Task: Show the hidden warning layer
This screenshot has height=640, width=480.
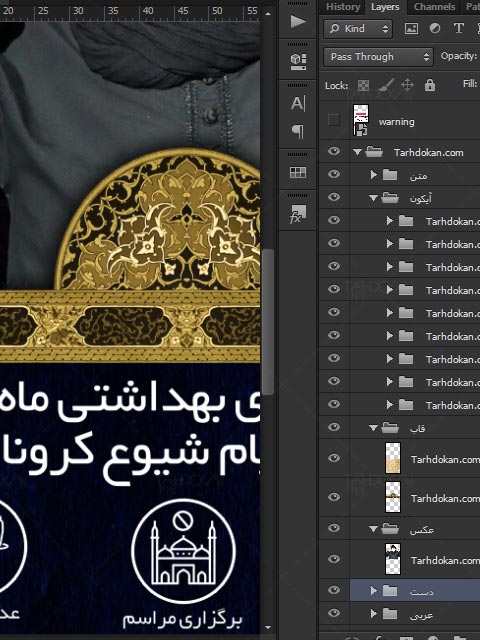Action: [x=334, y=120]
